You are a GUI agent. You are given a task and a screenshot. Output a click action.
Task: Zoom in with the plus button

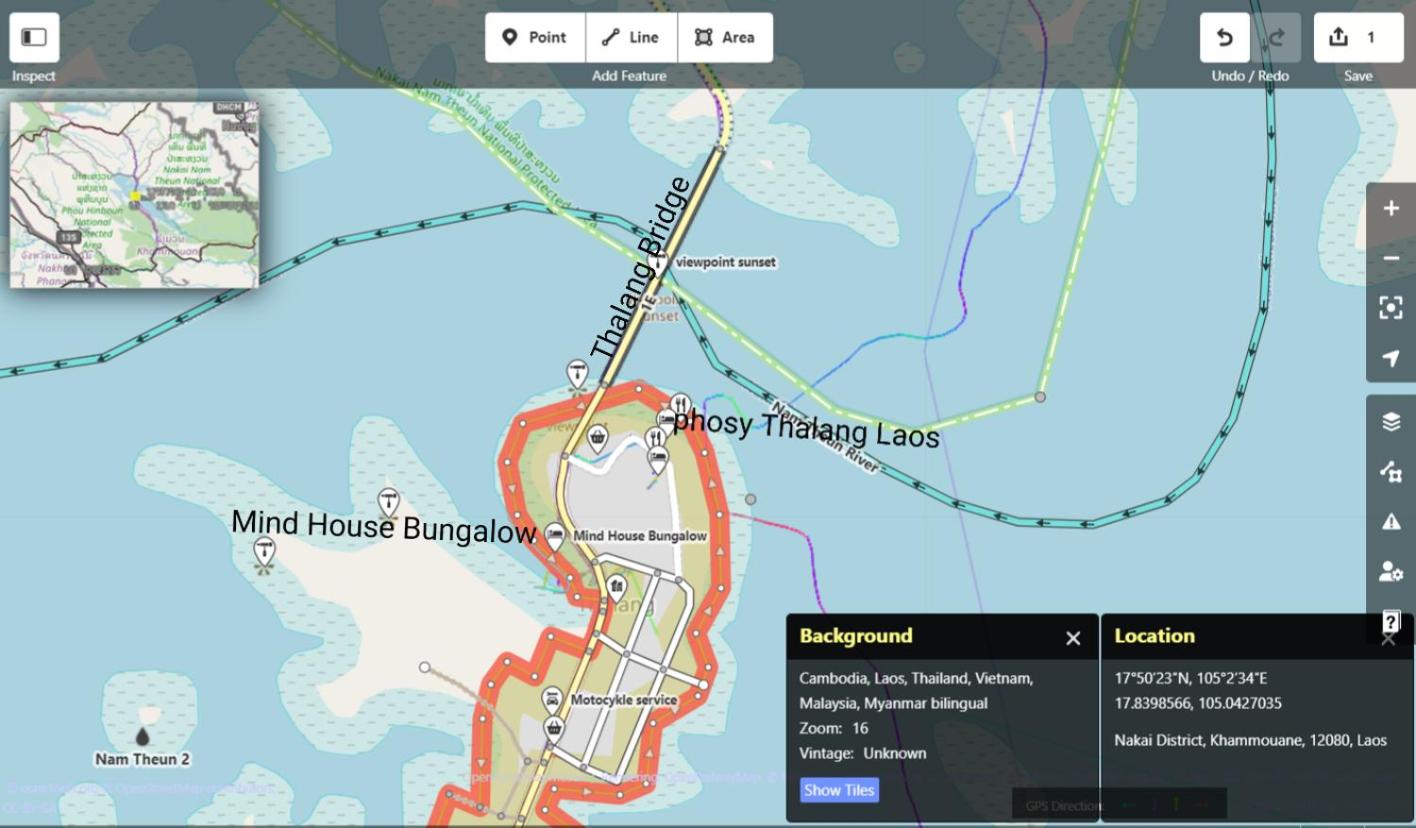(x=1391, y=208)
